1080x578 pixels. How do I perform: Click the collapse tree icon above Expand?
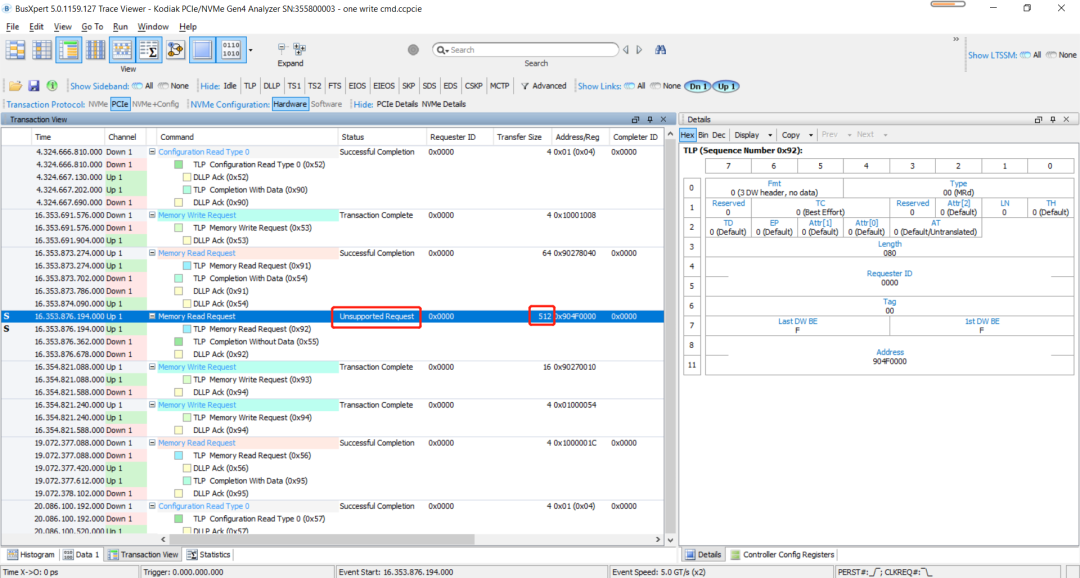point(284,48)
